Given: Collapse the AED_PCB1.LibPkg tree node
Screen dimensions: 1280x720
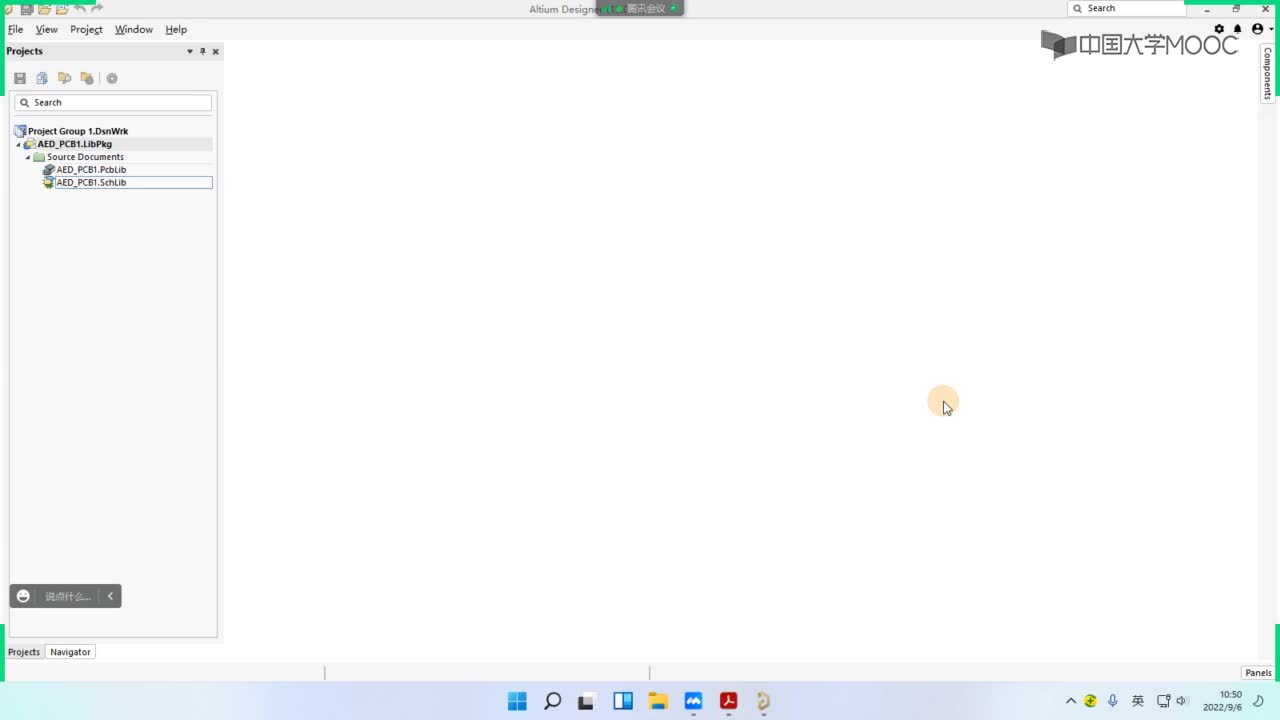Looking at the screenshot, I should [18, 144].
